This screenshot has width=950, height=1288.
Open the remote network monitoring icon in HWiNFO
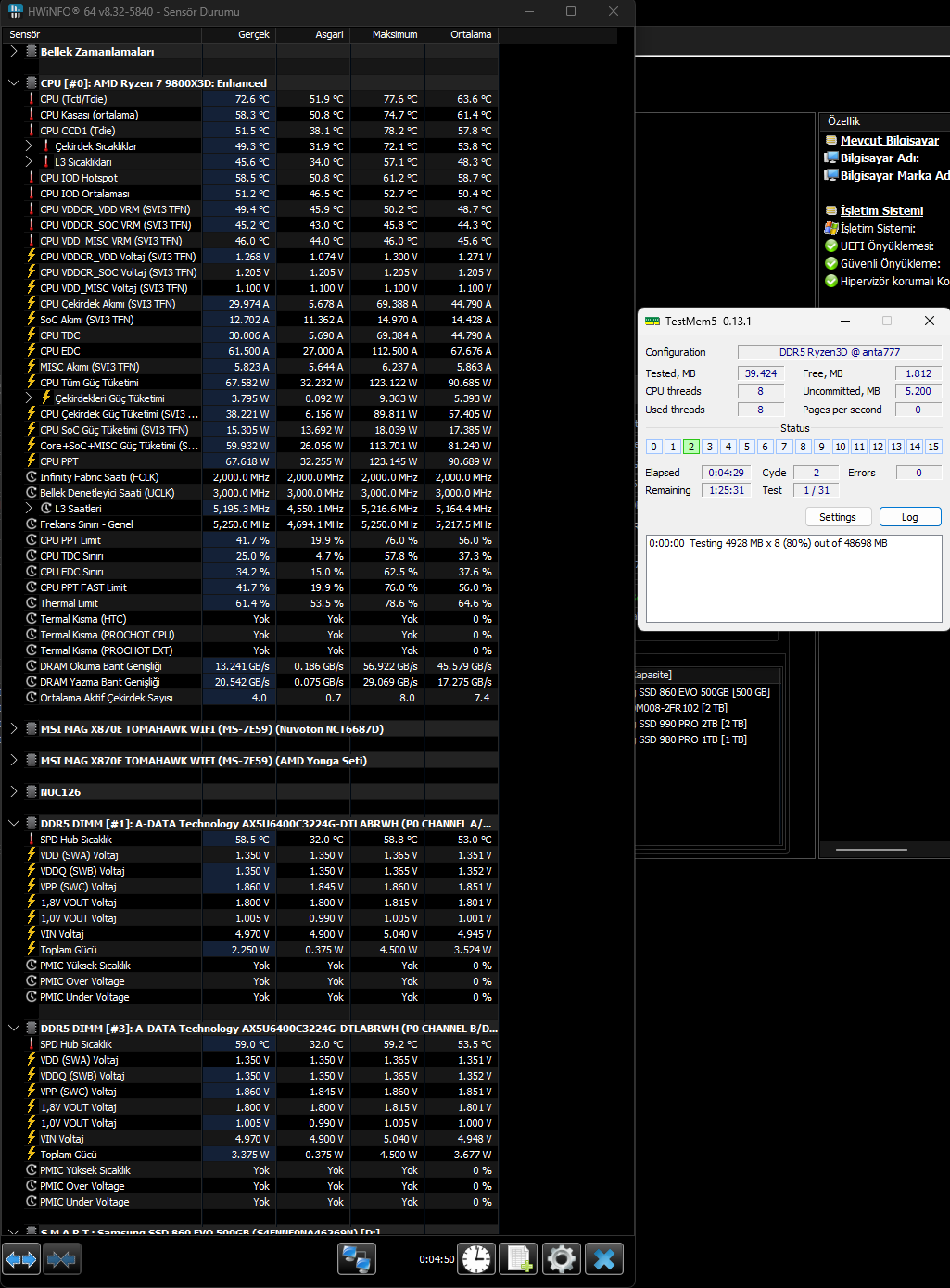(357, 1259)
